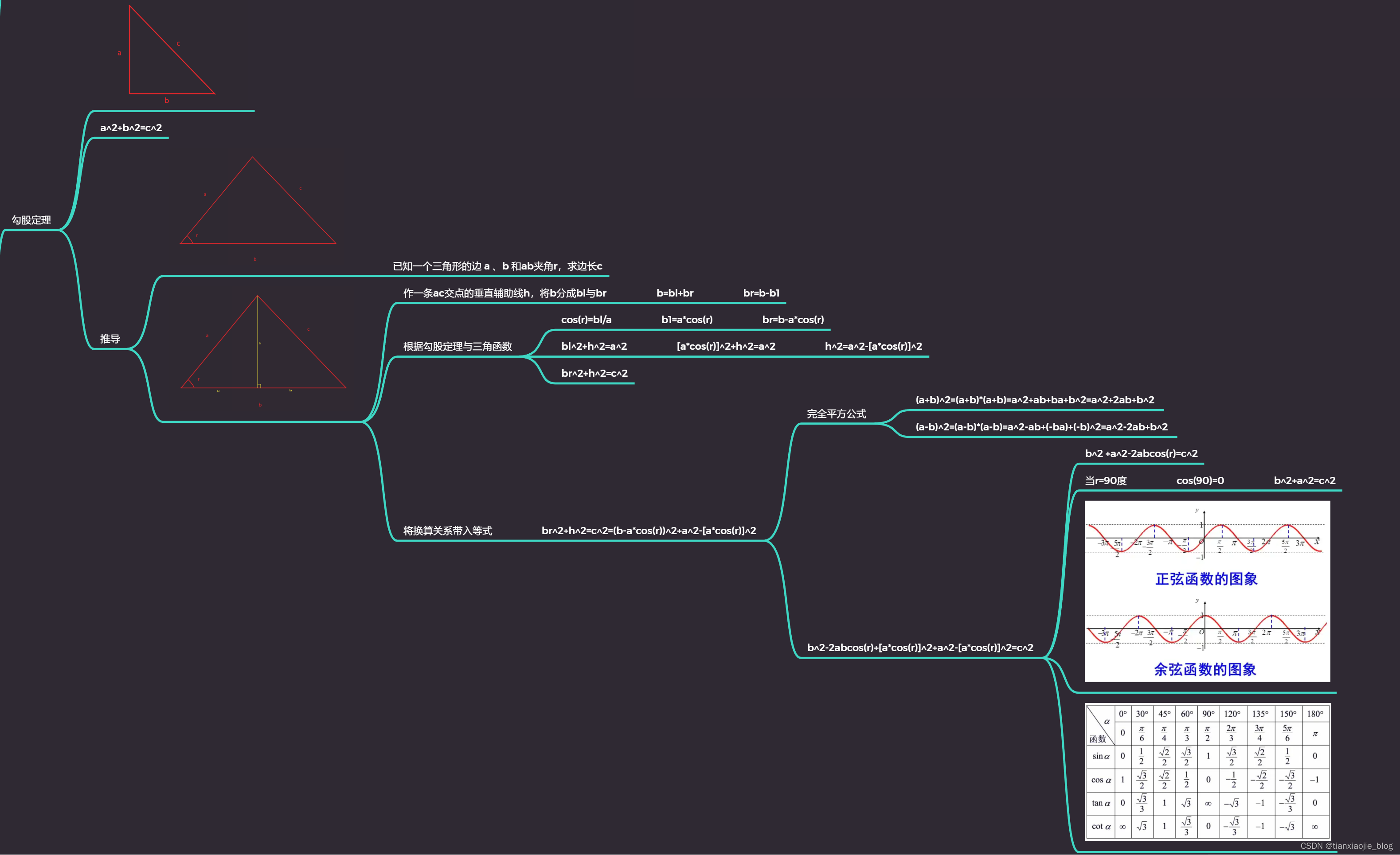
Task: Select node 将换算关系带入等式
Action: pos(448,531)
